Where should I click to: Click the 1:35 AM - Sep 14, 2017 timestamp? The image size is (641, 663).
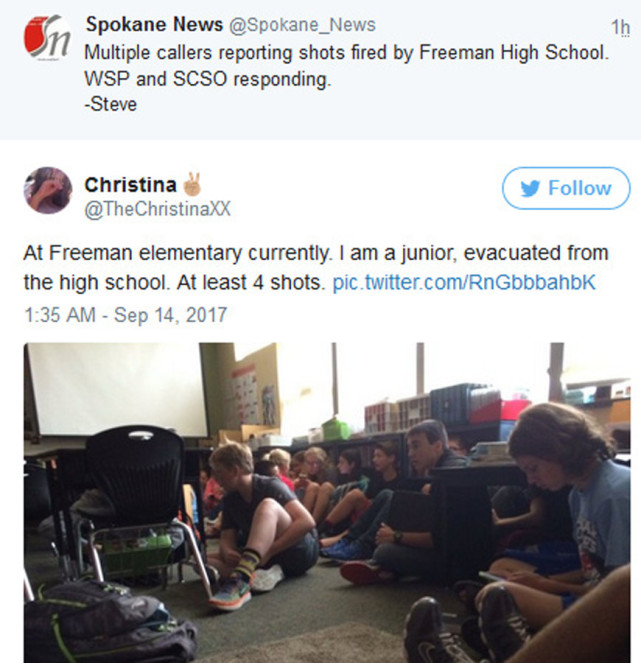[x=126, y=315]
